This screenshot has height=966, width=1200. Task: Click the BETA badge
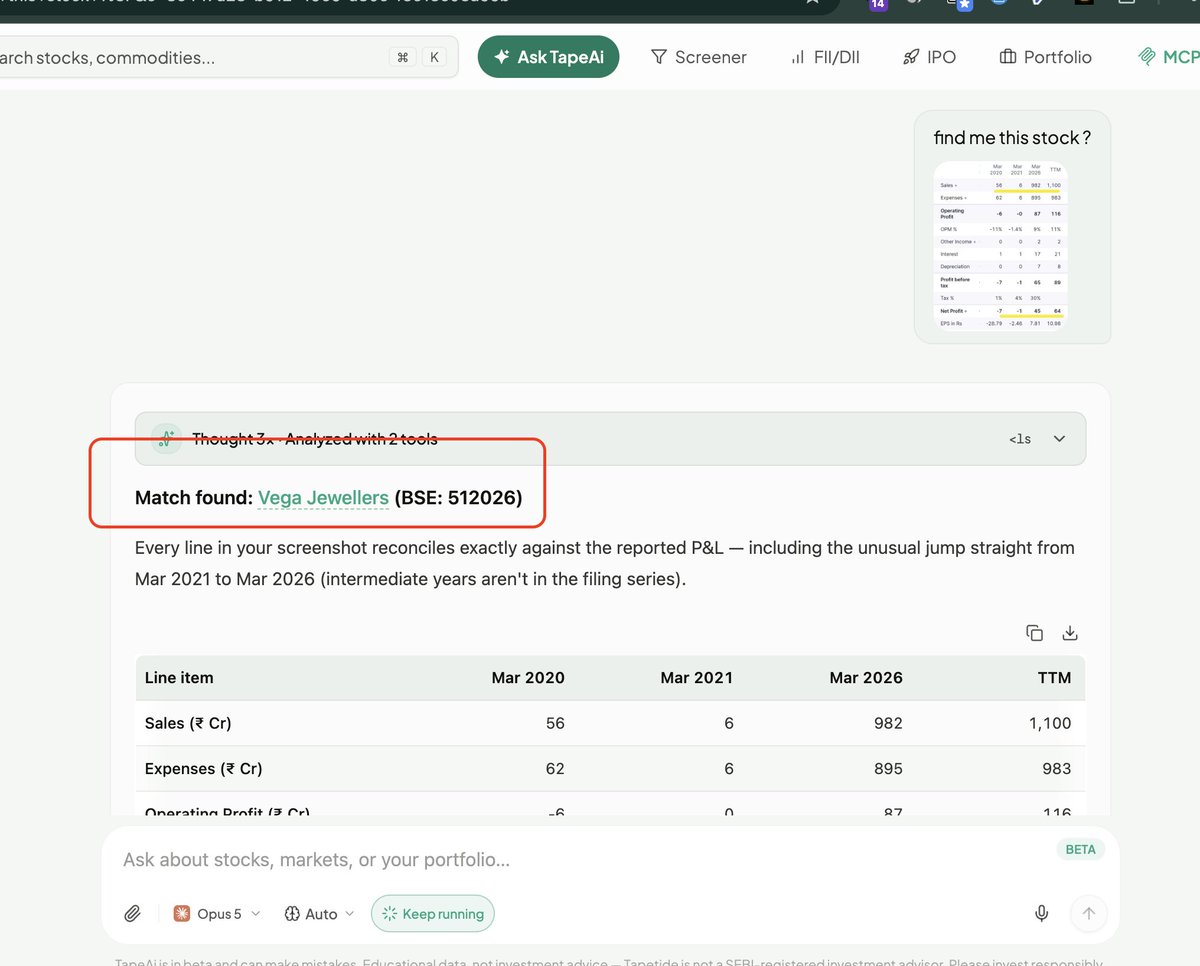click(1080, 849)
